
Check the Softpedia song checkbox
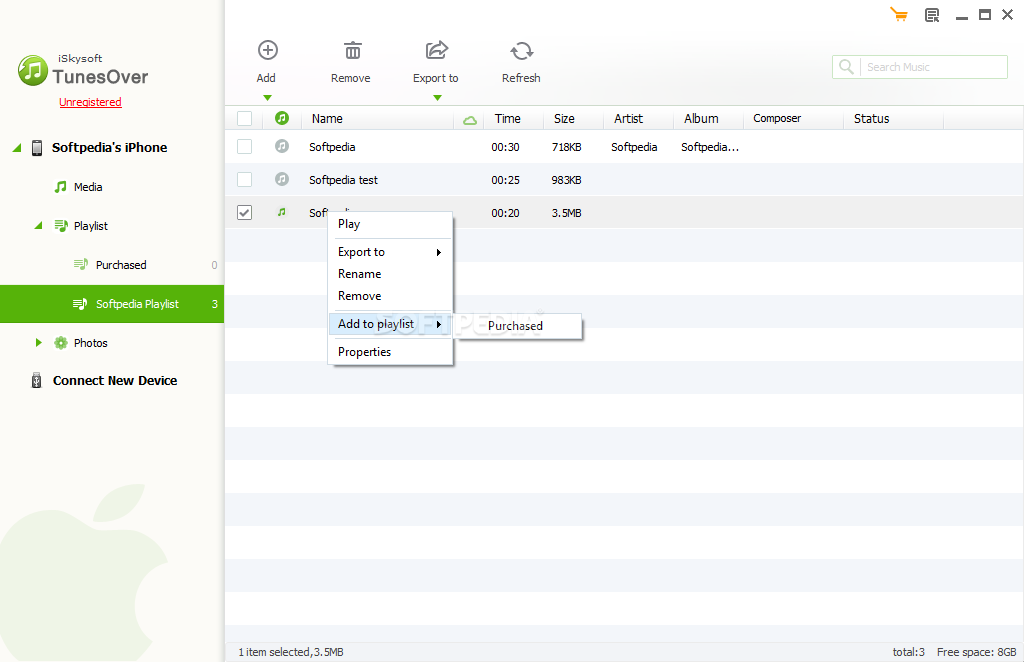244,146
